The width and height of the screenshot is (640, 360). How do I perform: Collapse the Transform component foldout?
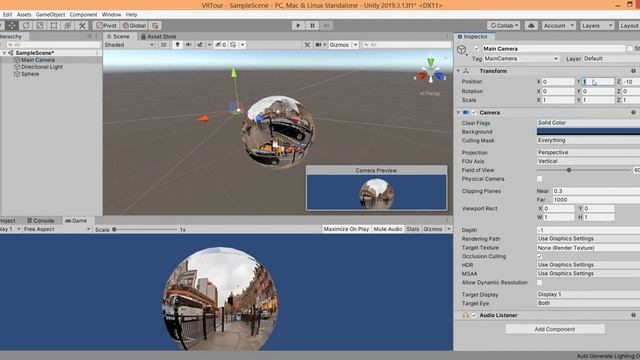[x=458, y=71]
